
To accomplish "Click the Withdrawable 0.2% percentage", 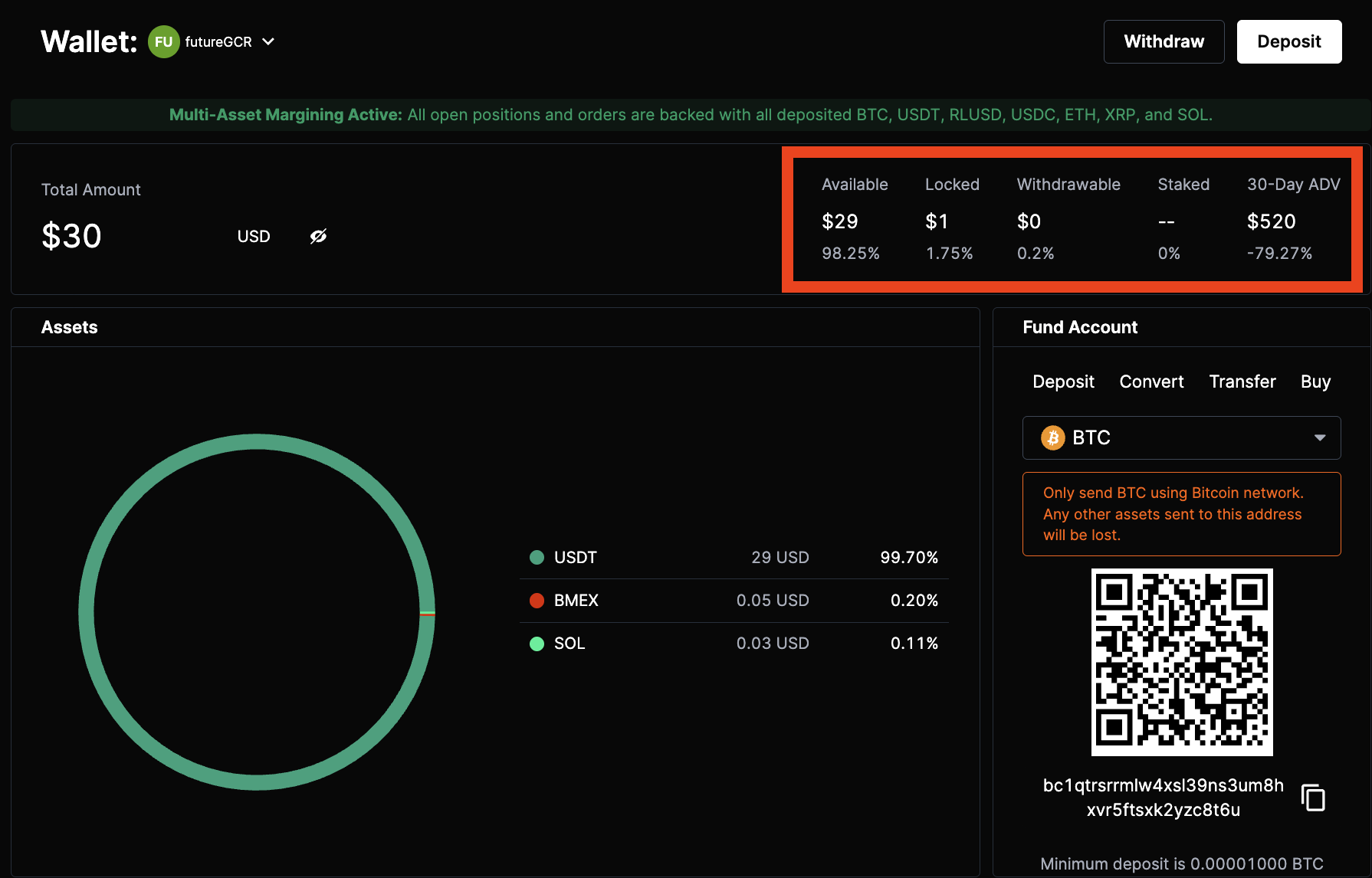I will click(x=1036, y=253).
